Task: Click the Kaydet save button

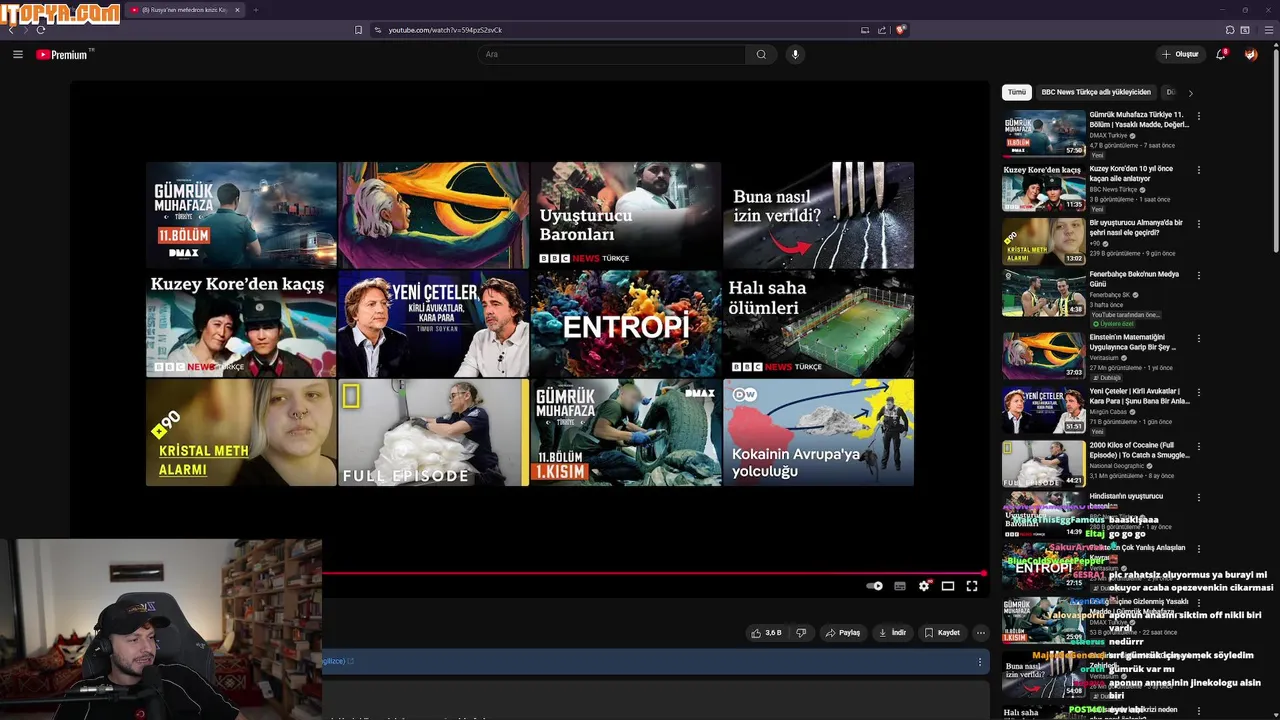Action: [942, 633]
